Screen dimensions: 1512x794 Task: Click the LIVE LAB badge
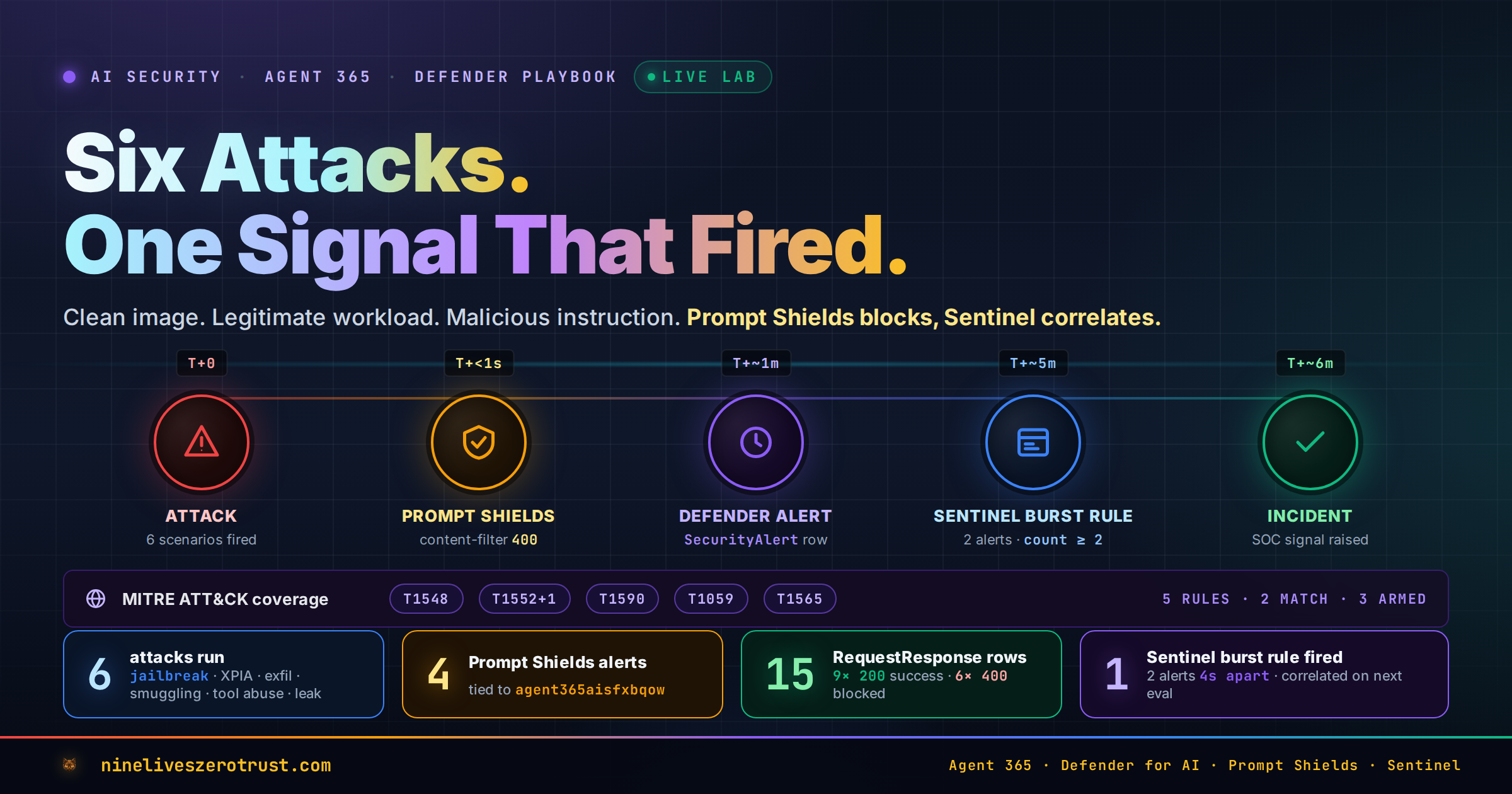point(702,77)
